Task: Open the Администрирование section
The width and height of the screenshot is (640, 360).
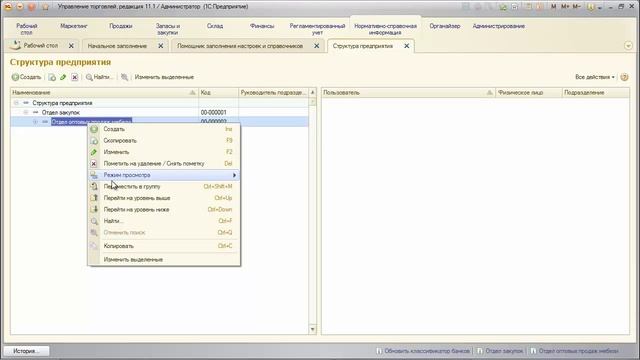Action: pos(498,26)
